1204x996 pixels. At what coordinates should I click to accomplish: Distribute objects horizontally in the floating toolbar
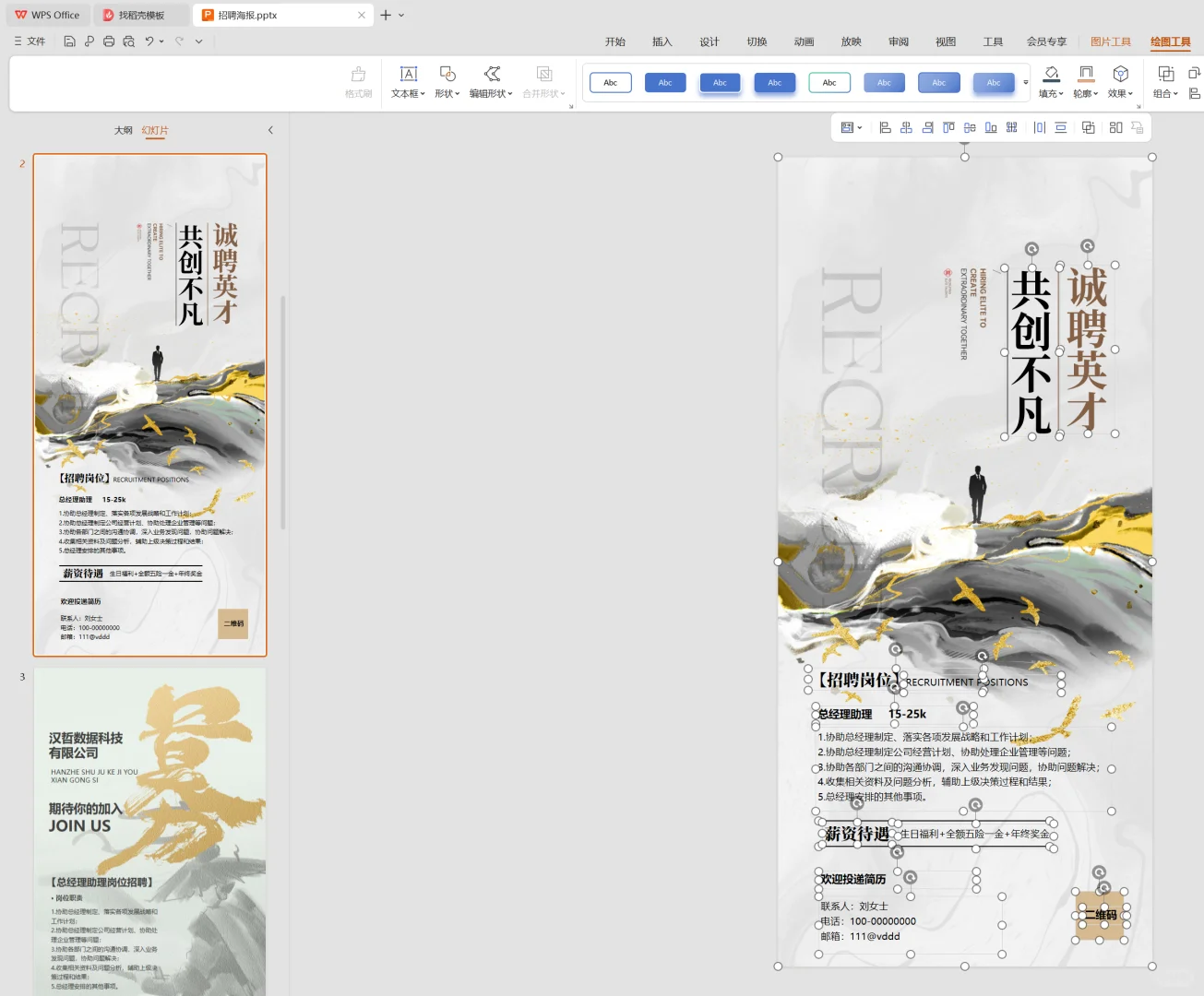[1040, 128]
